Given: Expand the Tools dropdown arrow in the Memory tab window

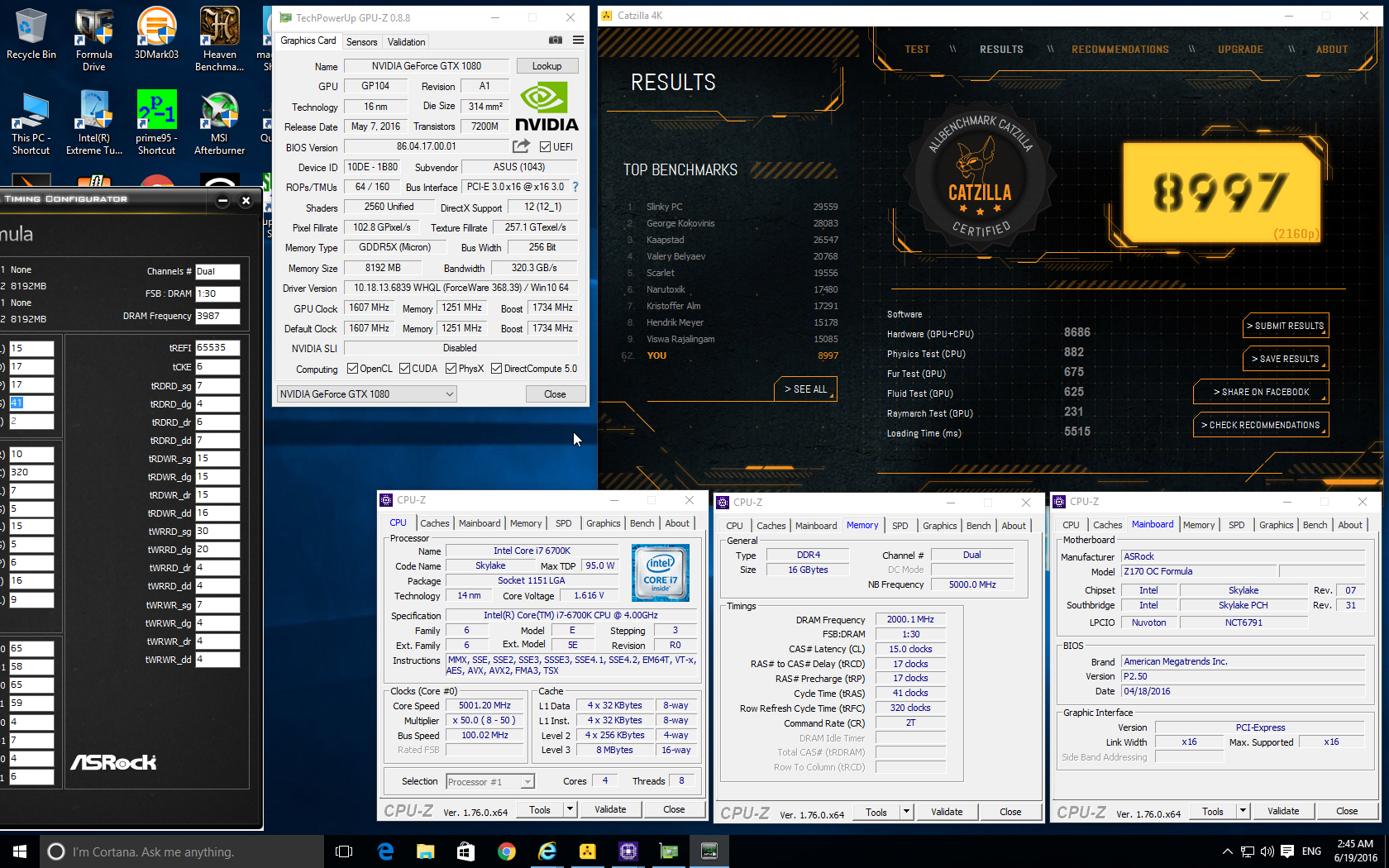Looking at the screenshot, I should pos(906,812).
